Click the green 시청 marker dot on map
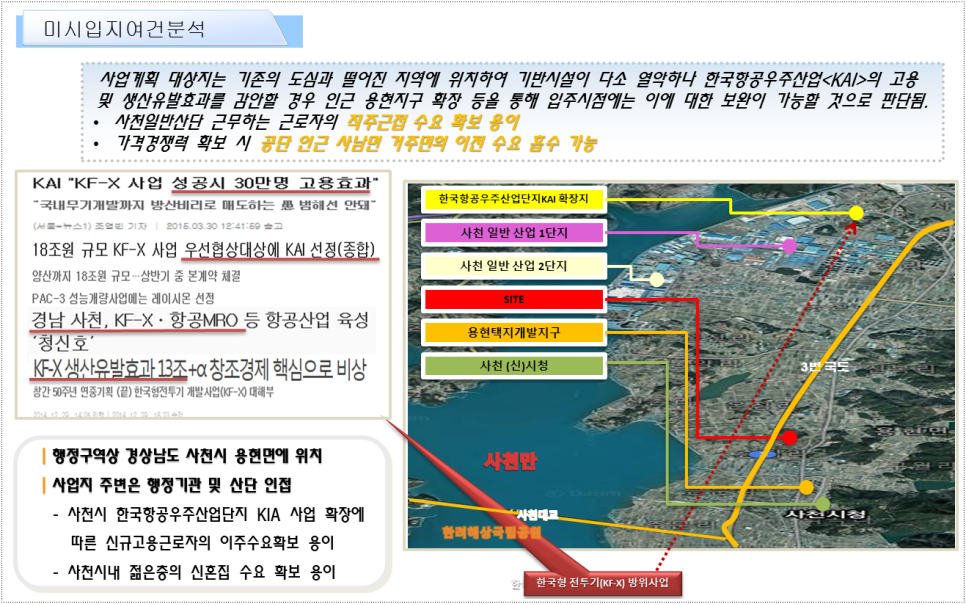 click(822, 504)
